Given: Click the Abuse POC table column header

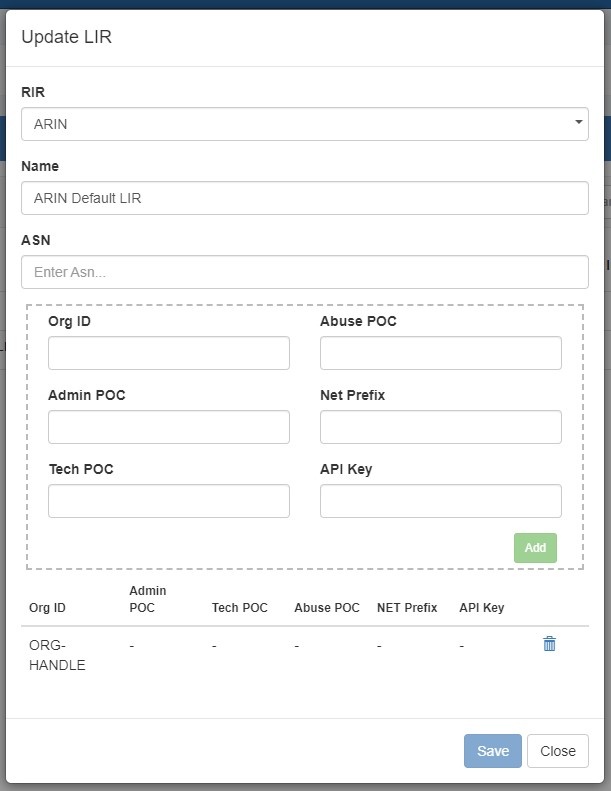Looking at the screenshot, I should 326,608.
